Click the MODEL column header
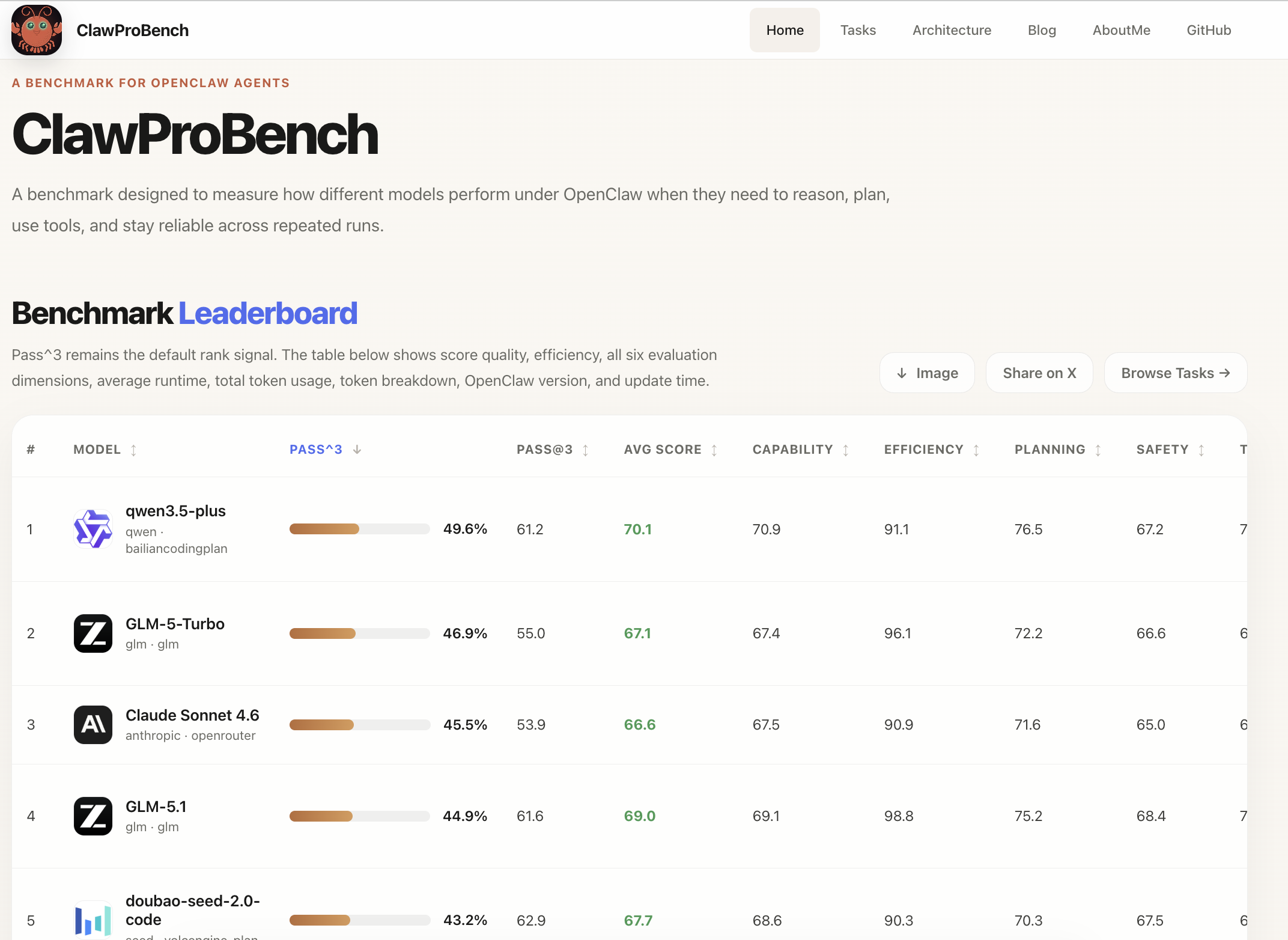The width and height of the screenshot is (1288, 940). (x=97, y=450)
